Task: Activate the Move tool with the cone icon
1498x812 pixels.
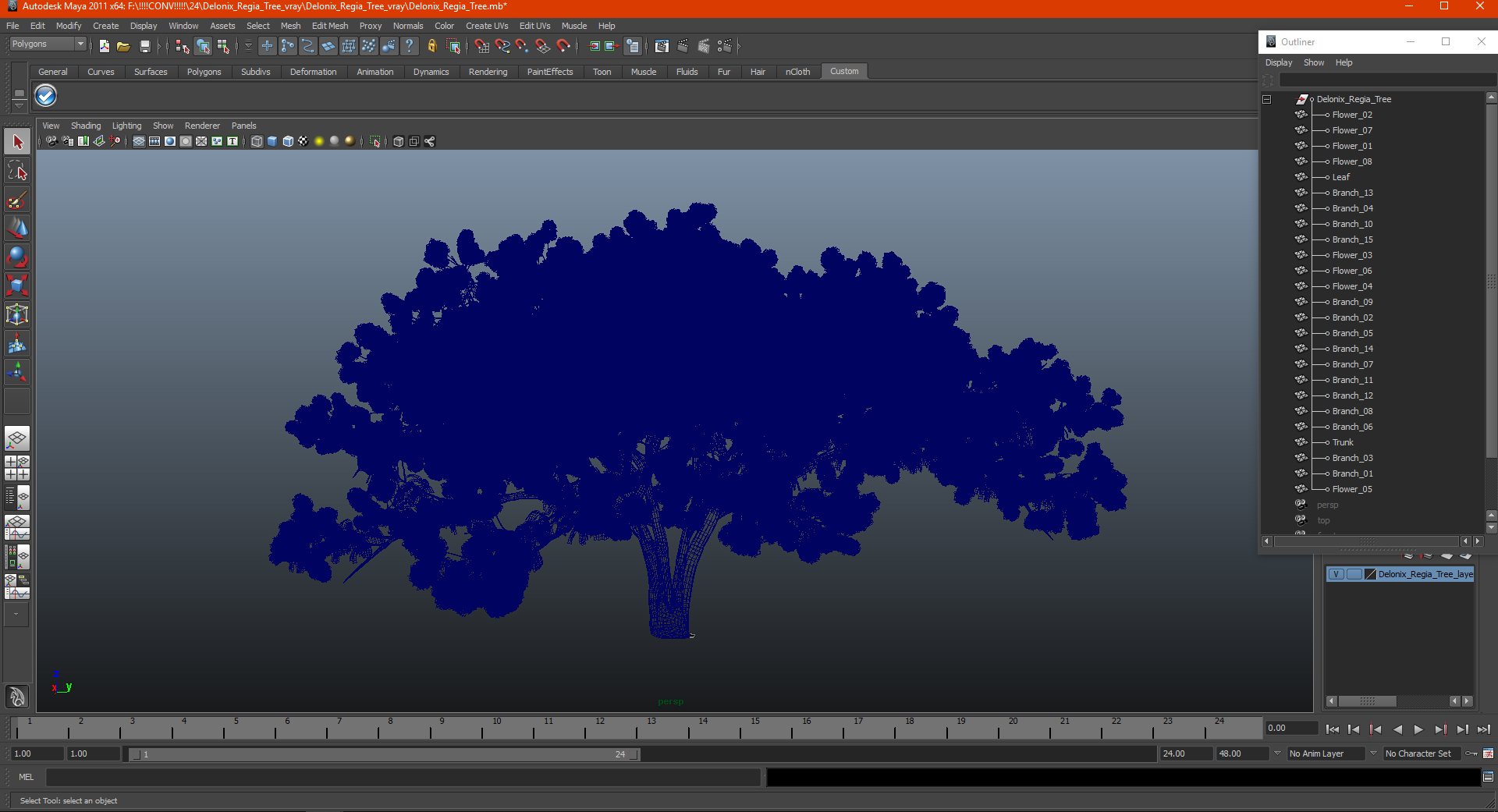Action: click(x=17, y=229)
